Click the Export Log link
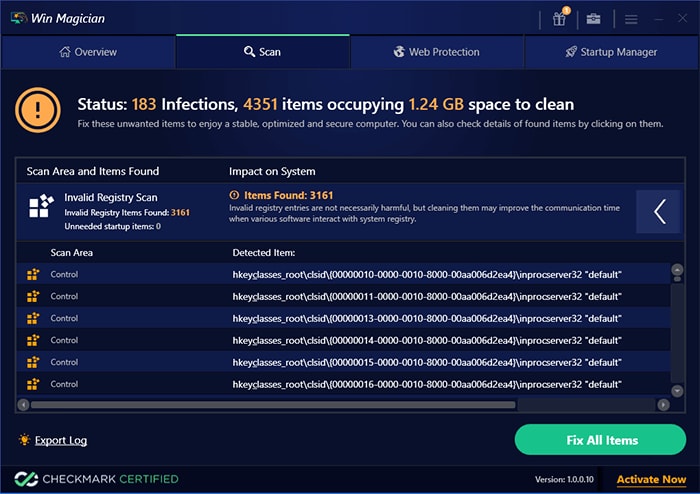Screen dimensions: 700x494 click(x=61, y=440)
